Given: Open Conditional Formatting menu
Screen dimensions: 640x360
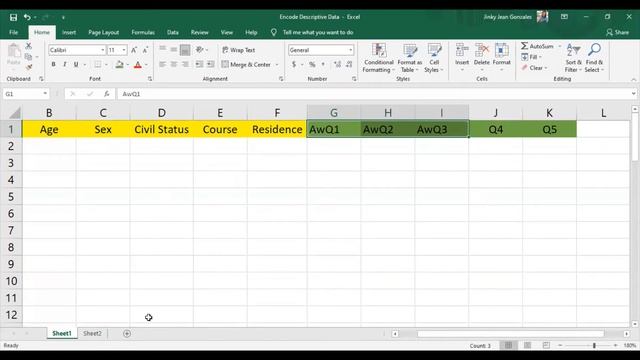Looking at the screenshot, I should [x=379, y=58].
